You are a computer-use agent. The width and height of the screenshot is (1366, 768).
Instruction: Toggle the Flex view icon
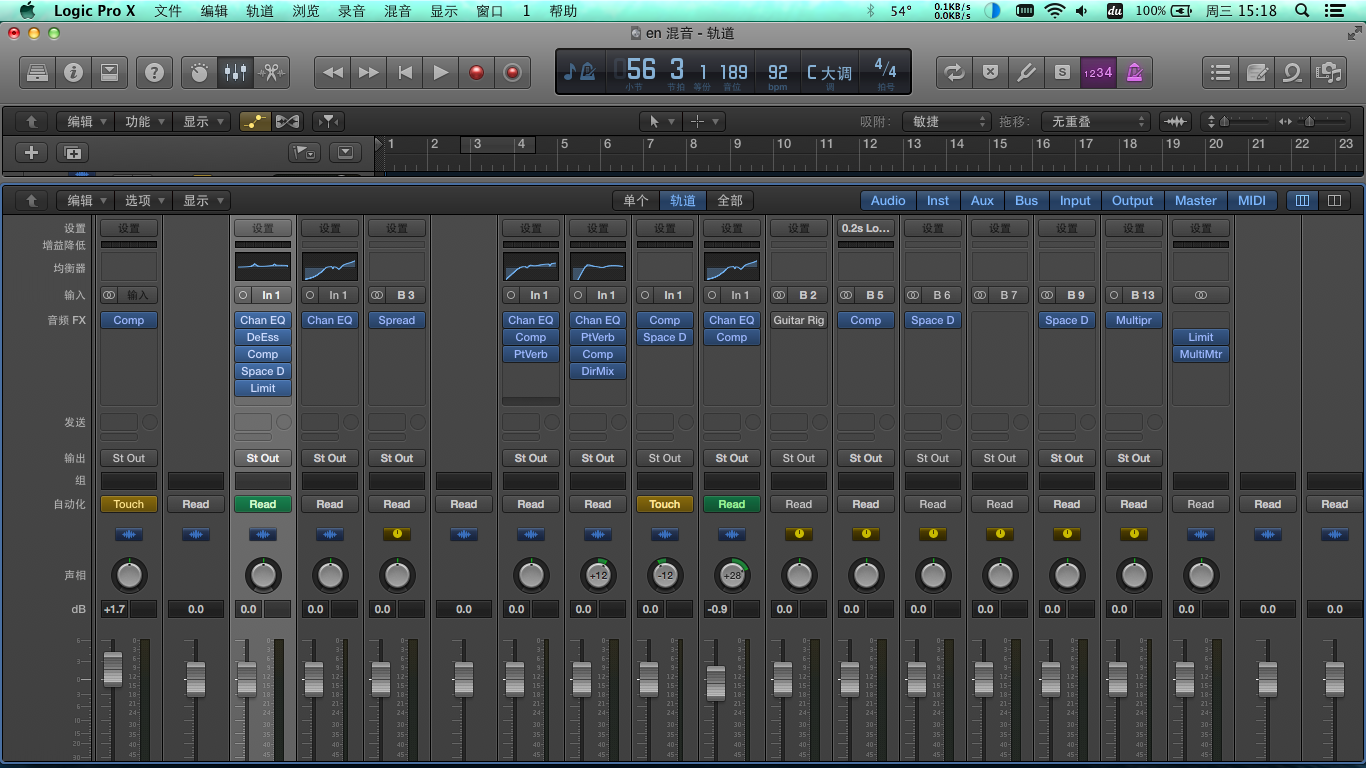(288, 121)
